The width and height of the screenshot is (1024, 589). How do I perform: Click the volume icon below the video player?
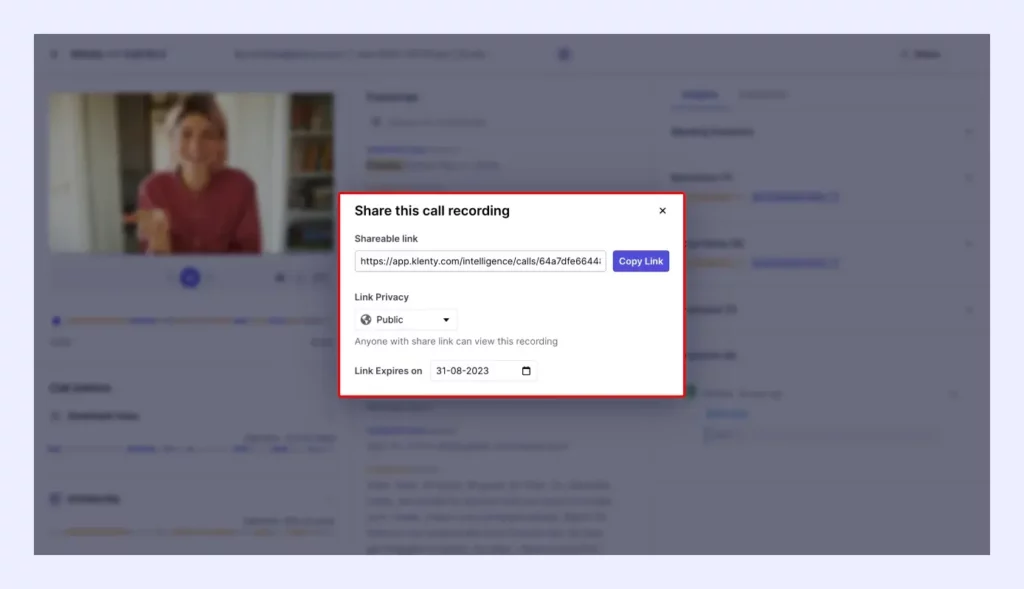click(280, 277)
